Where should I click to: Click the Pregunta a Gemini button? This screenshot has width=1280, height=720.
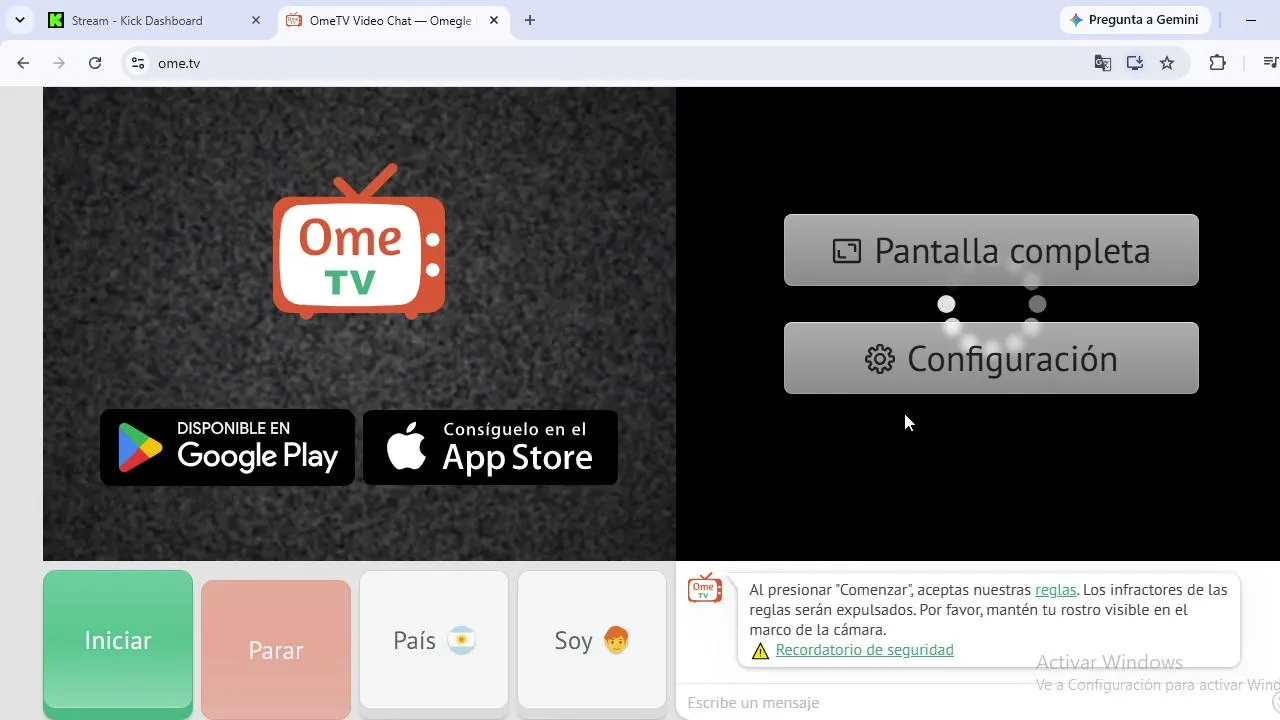click(x=1135, y=20)
